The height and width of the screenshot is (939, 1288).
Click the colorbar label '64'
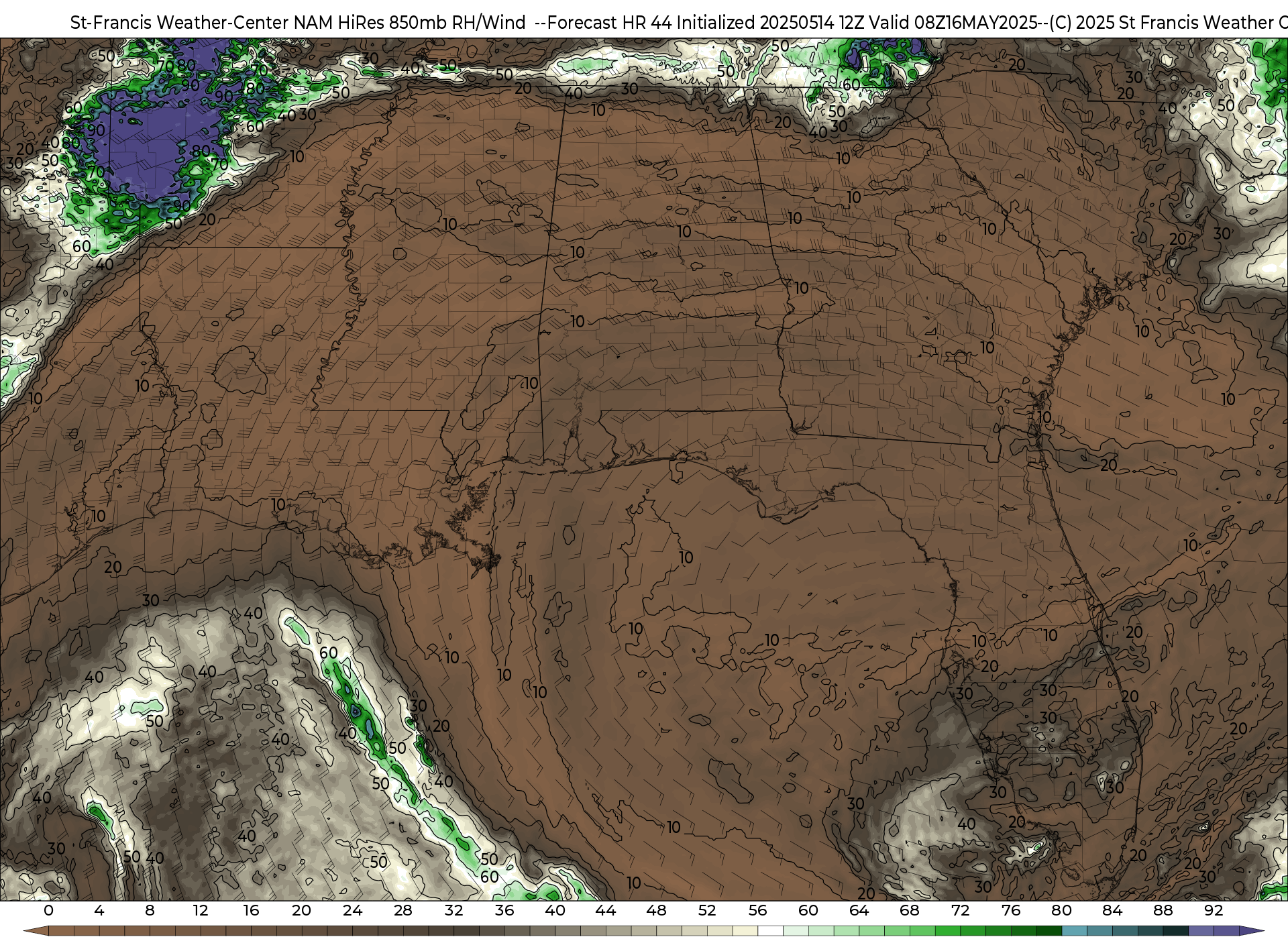[859, 911]
